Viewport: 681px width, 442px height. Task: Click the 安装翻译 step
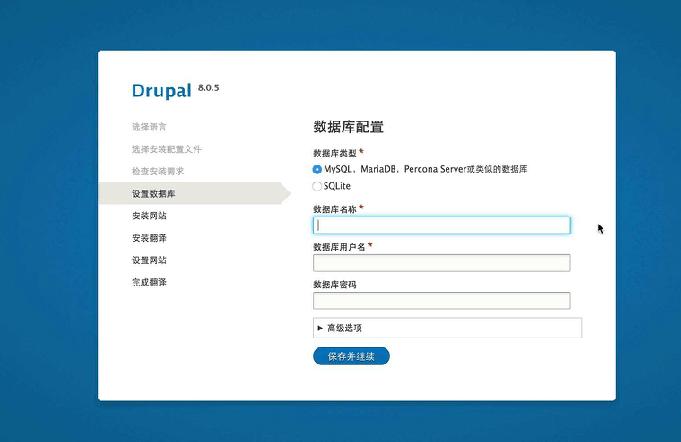pyautogui.click(x=149, y=238)
